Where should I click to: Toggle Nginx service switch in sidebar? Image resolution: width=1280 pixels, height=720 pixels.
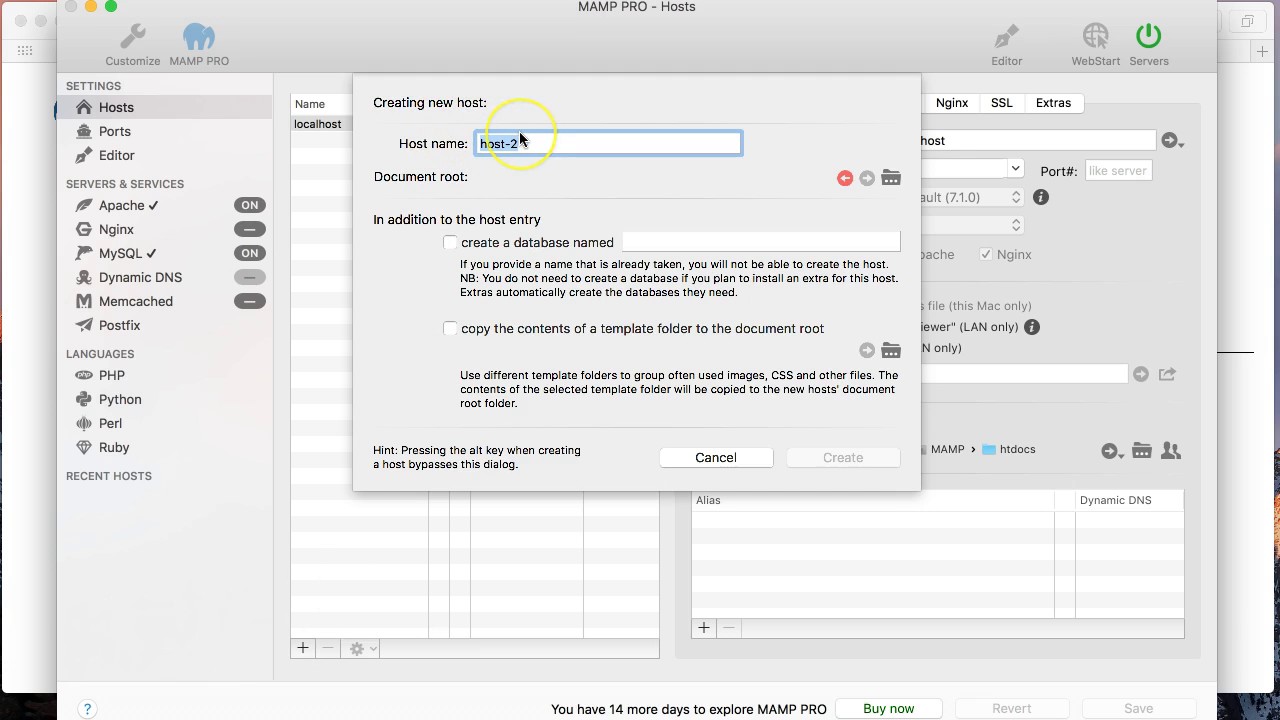tap(250, 229)
